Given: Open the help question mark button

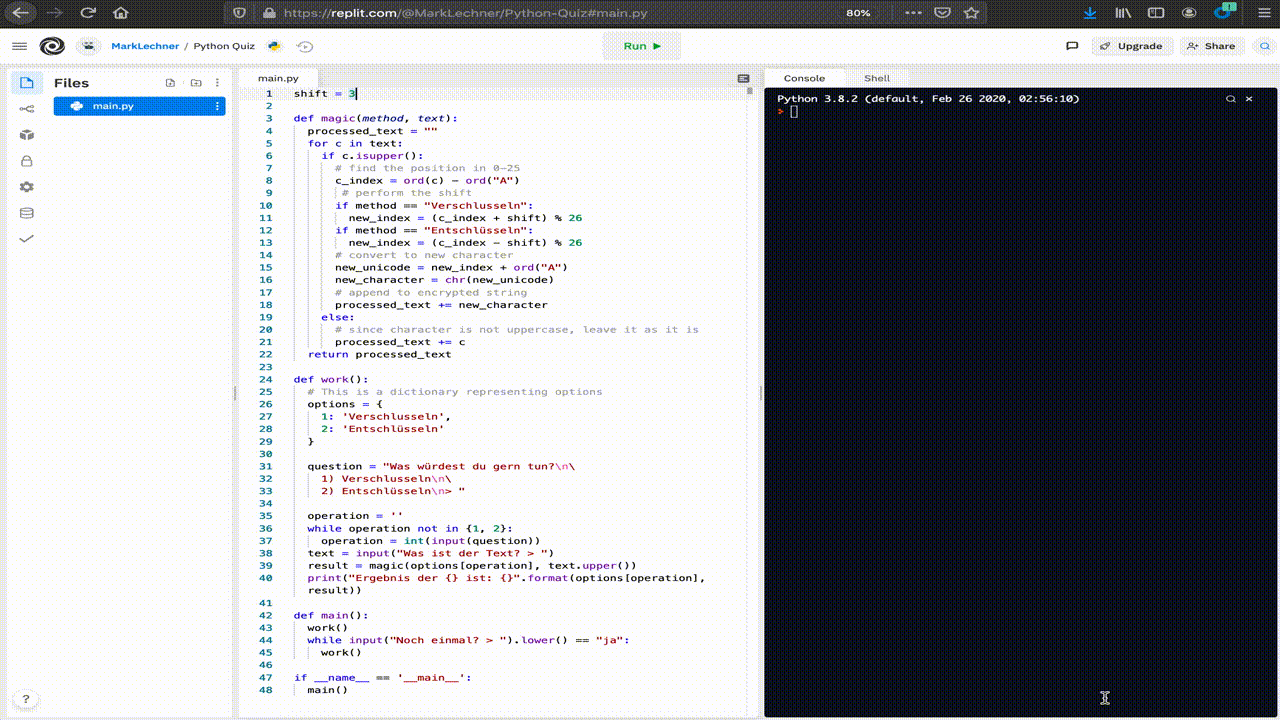Looking at the screenshot, I should coord(26,699).
